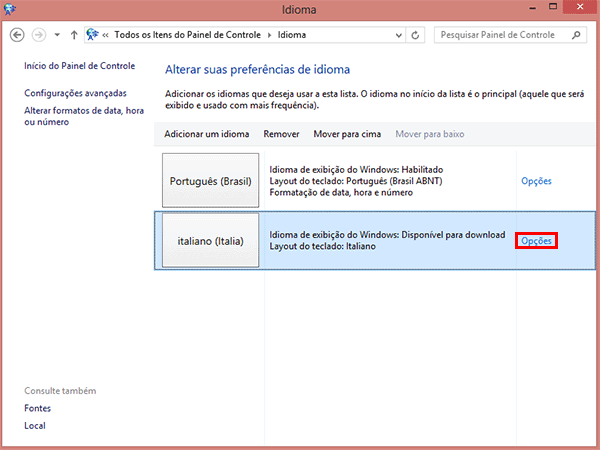Focus the Pesquisar Painel de Controle field
The image size is (600, 450).
click(x=510, y=35)
